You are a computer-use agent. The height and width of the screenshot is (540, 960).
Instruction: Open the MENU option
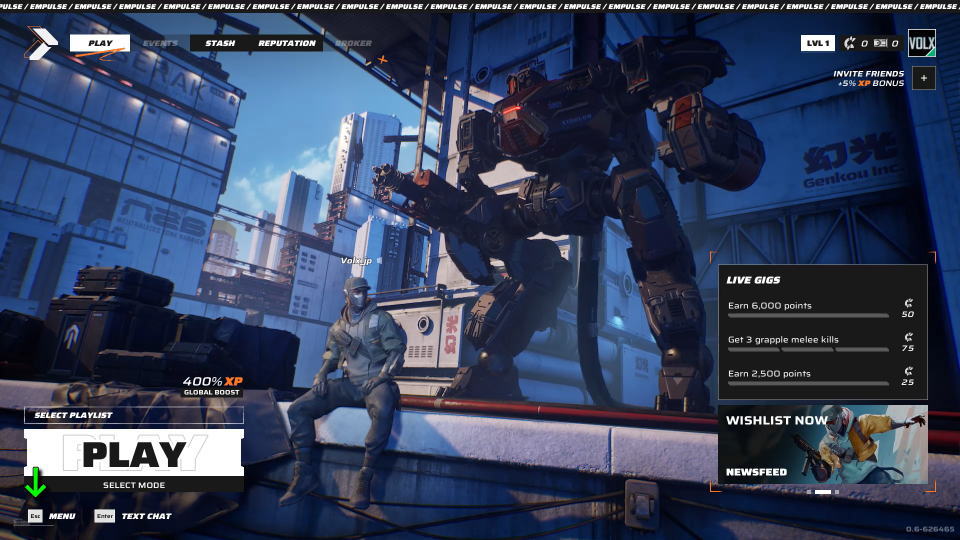pos(62,516)
